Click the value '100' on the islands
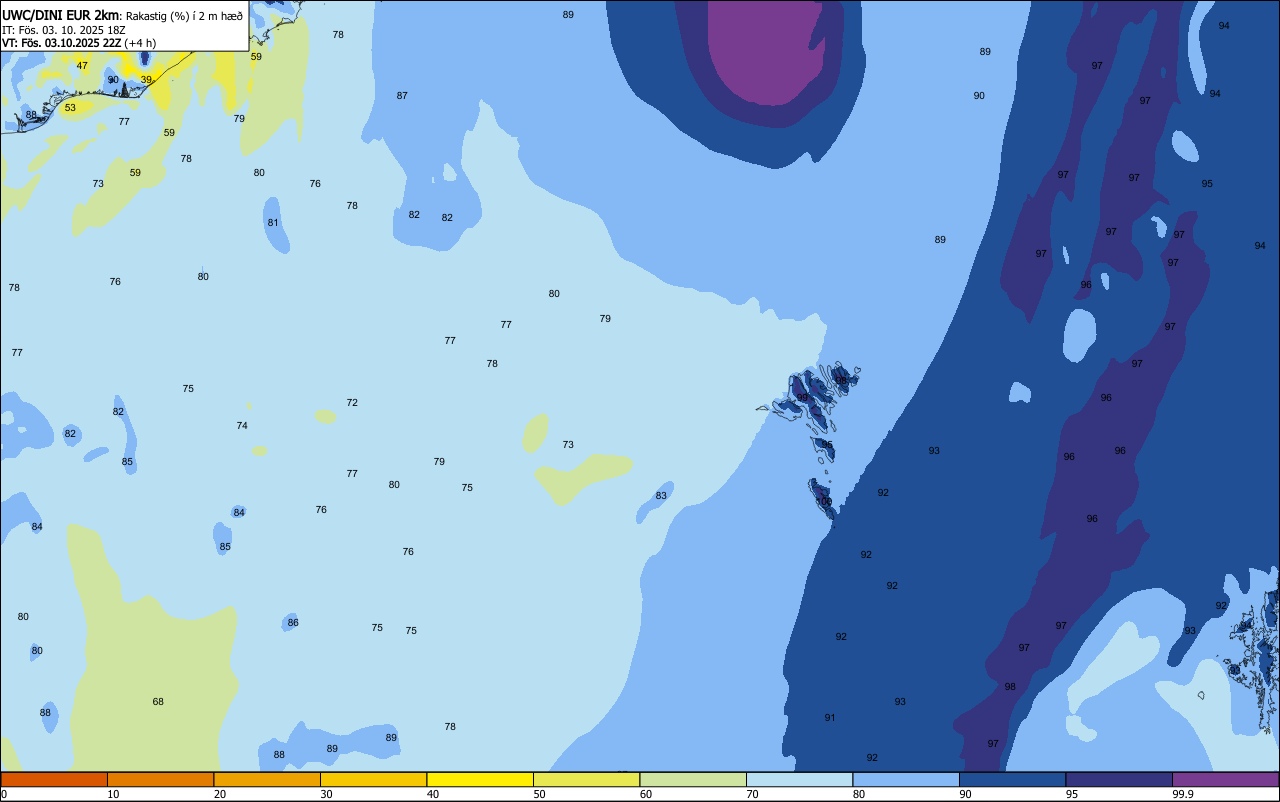Screen dimensions: 1280x802 point(824,502)
